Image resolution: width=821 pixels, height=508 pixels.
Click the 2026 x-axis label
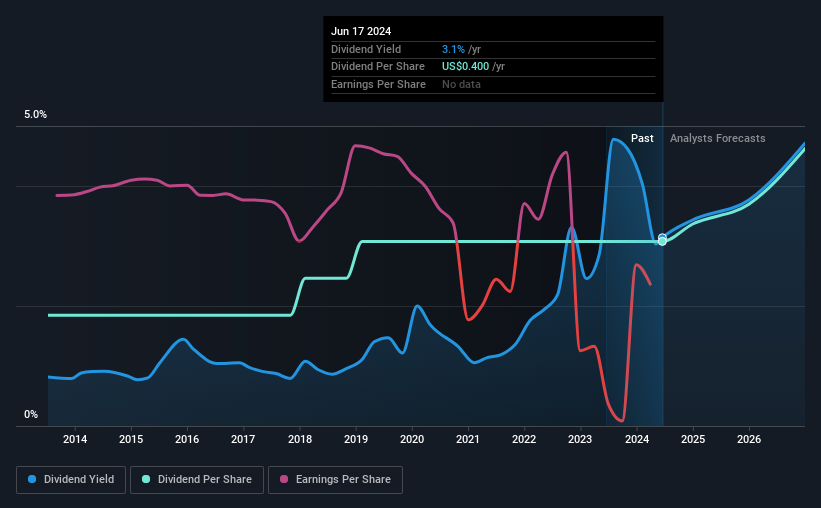(x=749, y=439)
